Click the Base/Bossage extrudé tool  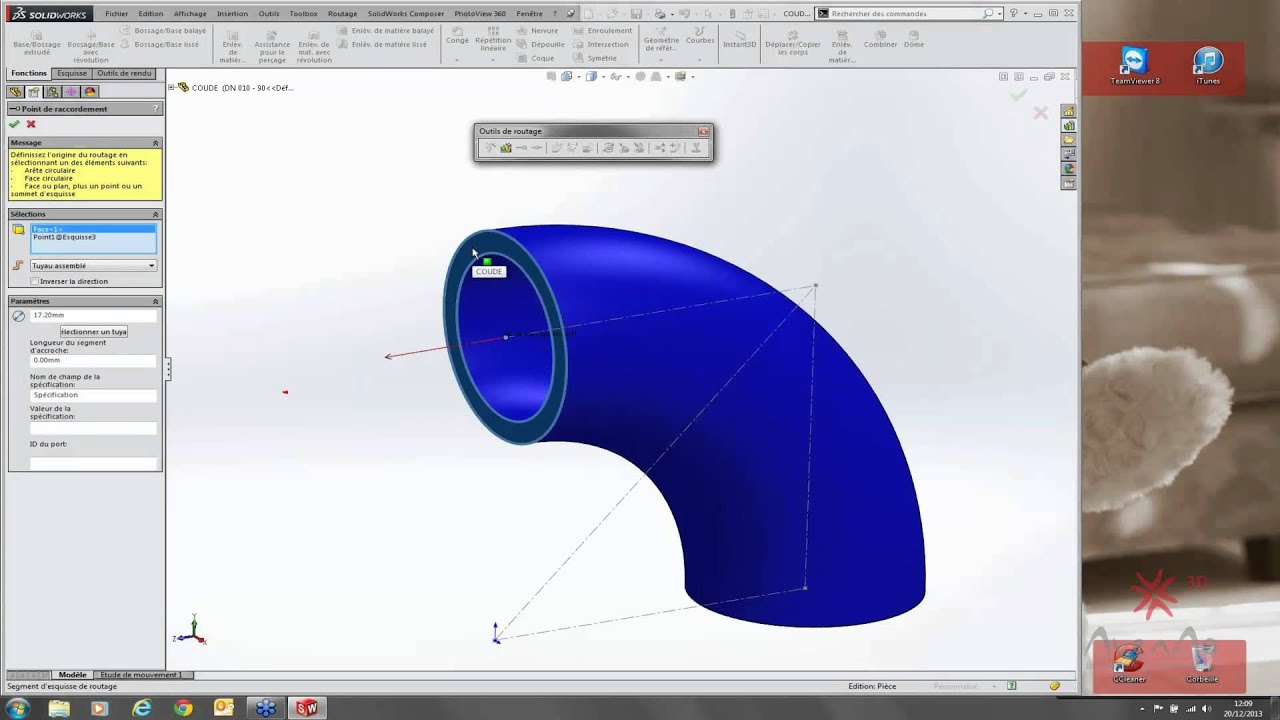[x=36, y=44]
